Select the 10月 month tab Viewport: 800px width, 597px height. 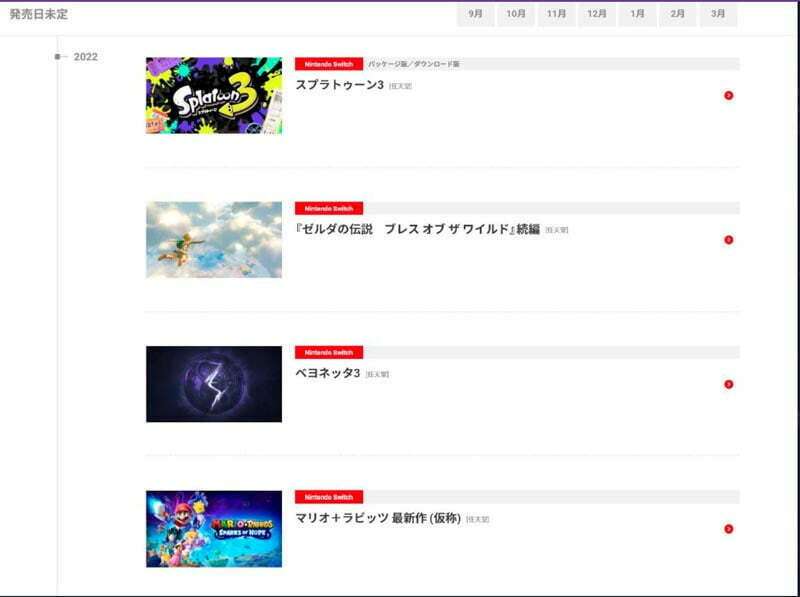[516, 14]
